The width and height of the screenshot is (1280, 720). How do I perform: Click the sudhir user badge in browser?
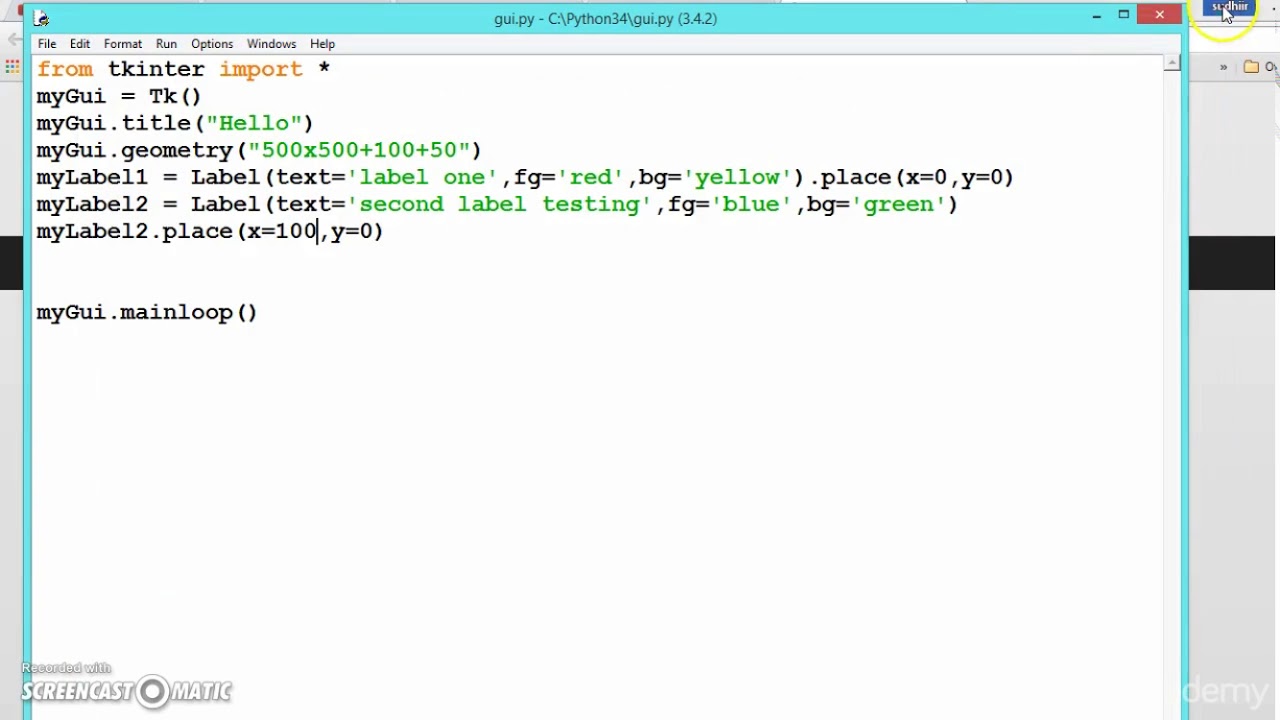click(x=1231, y=7)
